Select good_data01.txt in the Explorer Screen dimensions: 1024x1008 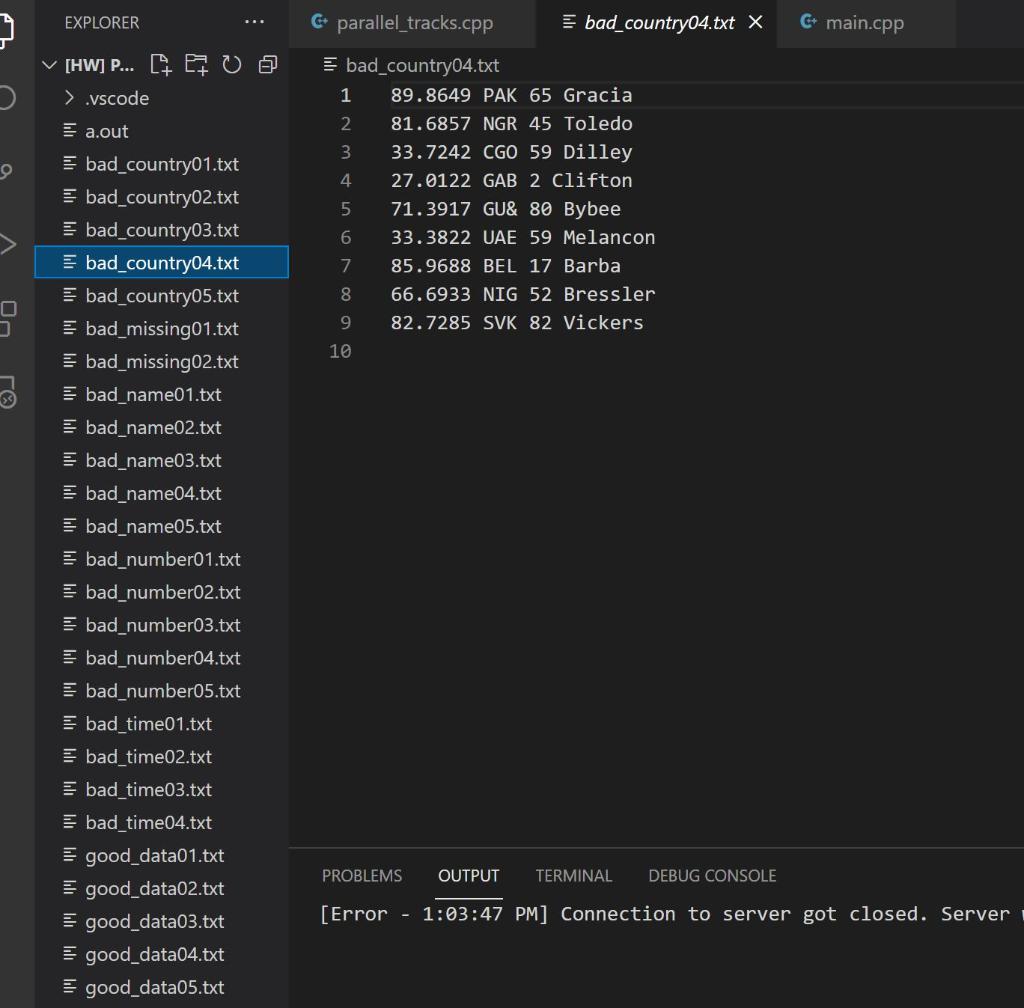[155, 855]
